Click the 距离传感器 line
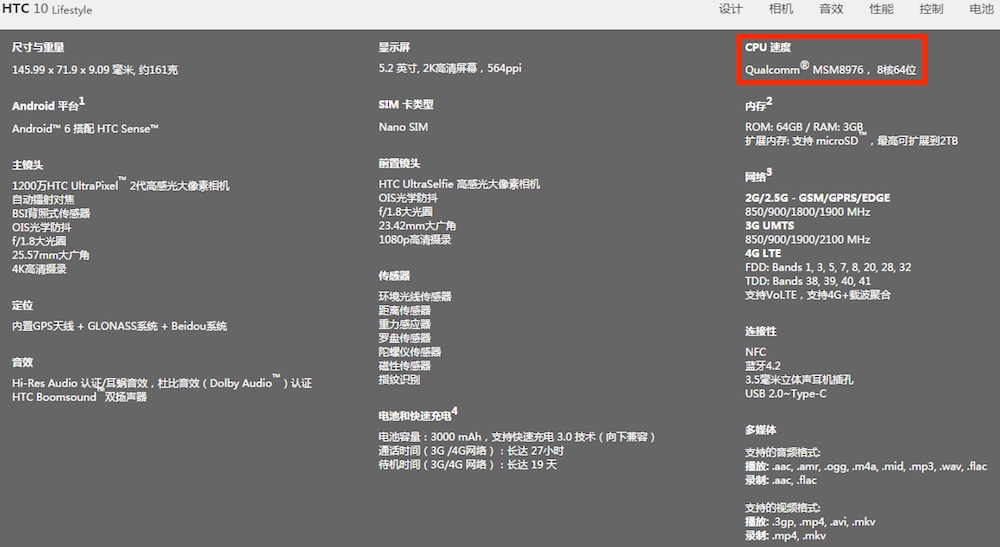The width and height of the screenshot is (1000, 547). 404,310
